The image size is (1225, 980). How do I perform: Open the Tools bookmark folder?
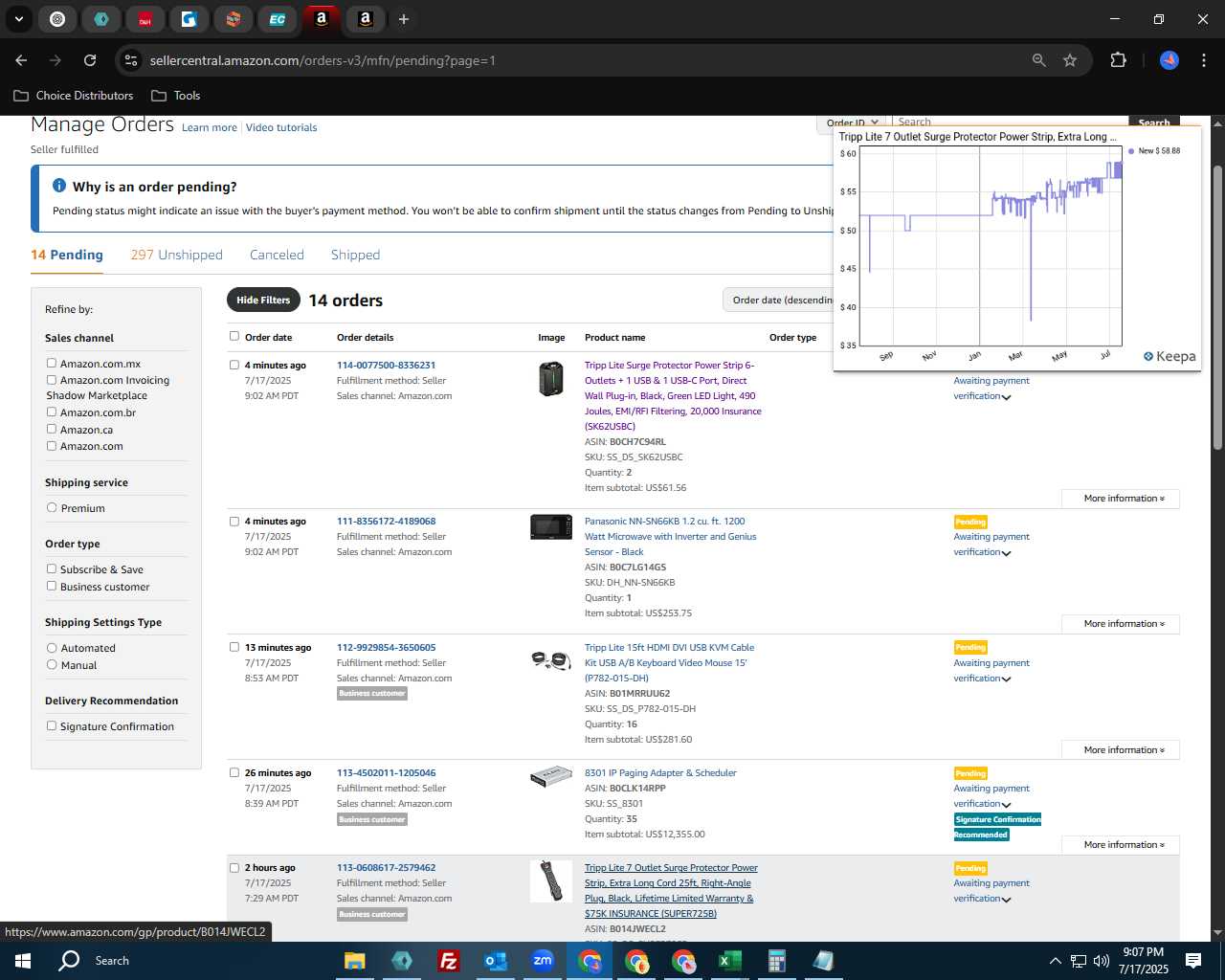(176, 96)
